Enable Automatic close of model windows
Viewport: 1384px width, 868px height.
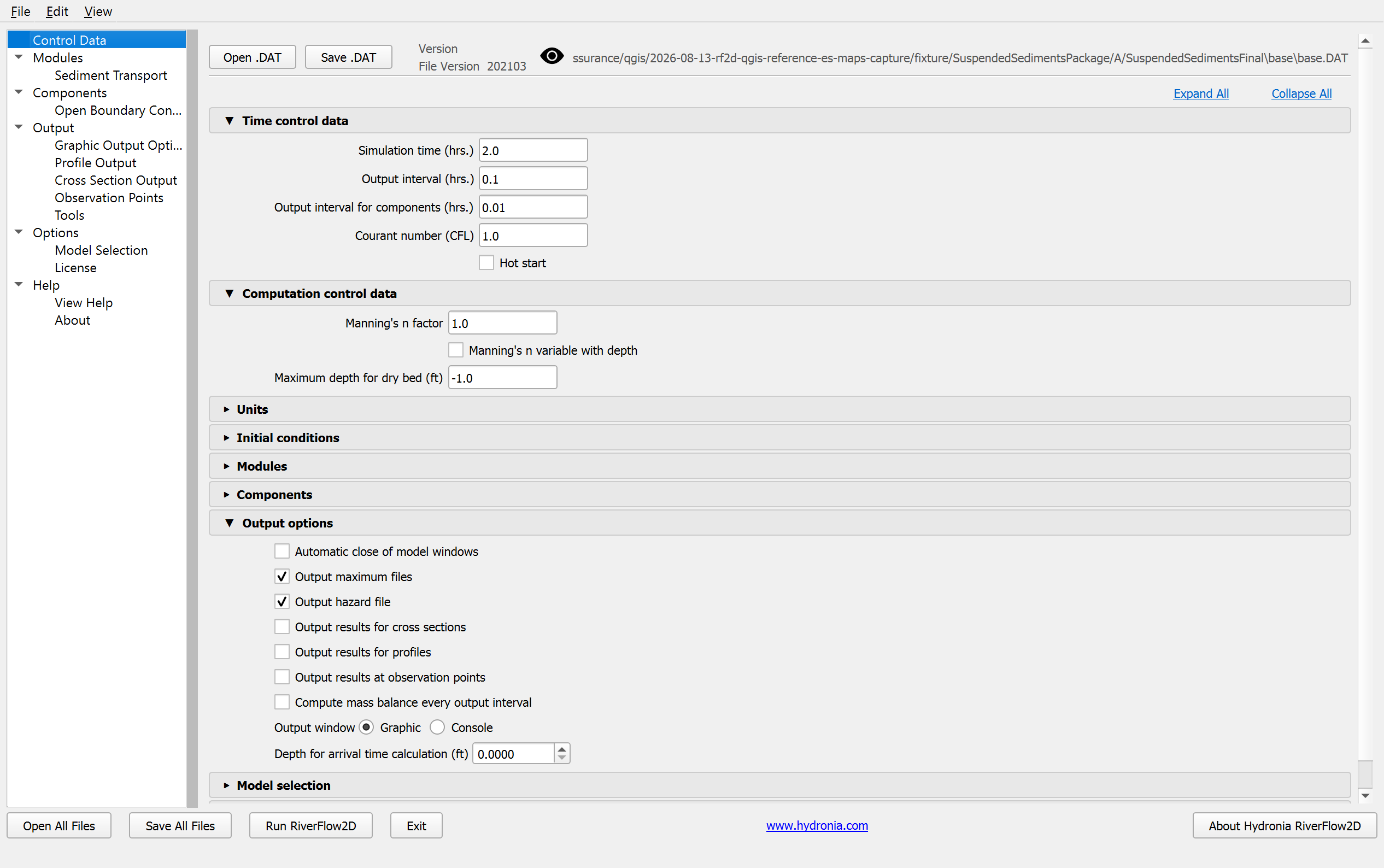click(282, 551)
